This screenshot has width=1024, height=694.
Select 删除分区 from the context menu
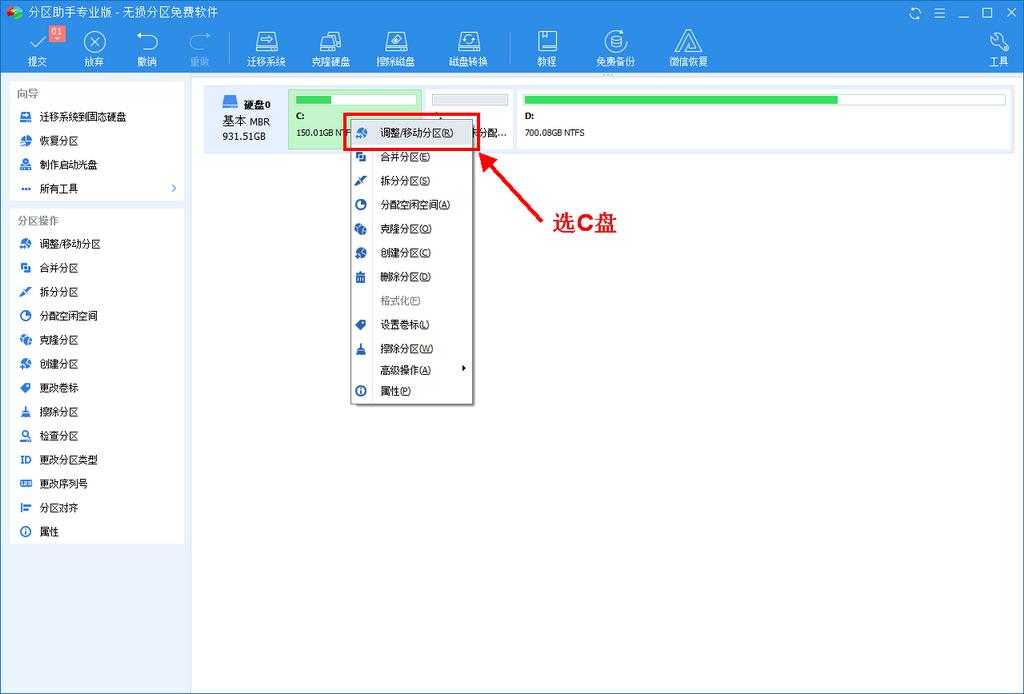pos(405,277)
